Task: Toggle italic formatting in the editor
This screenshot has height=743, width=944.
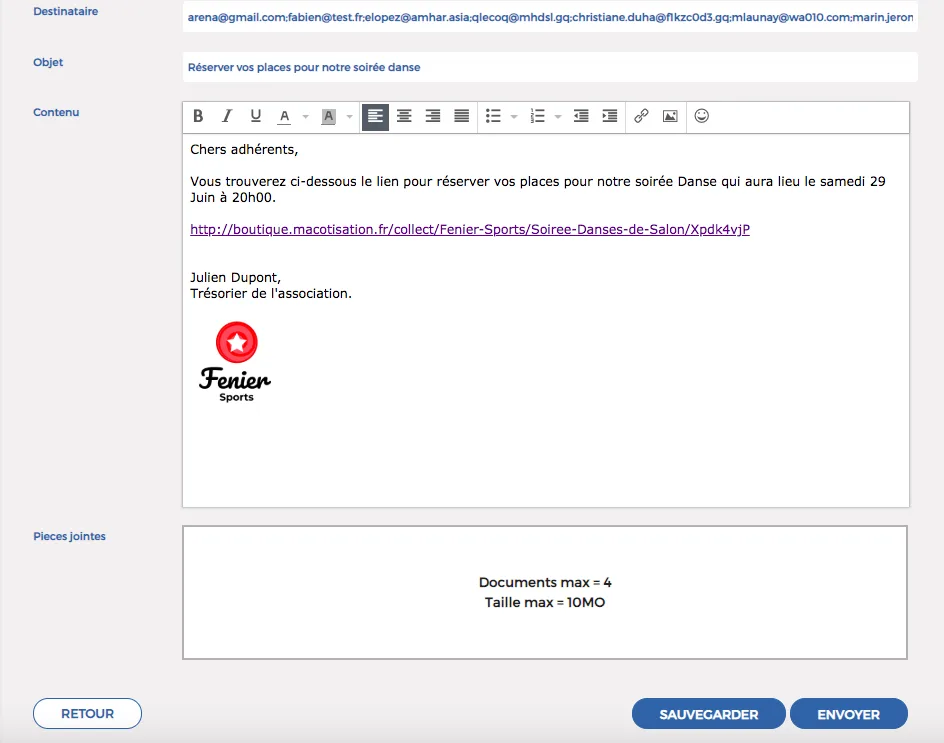Action: [226, 116]
